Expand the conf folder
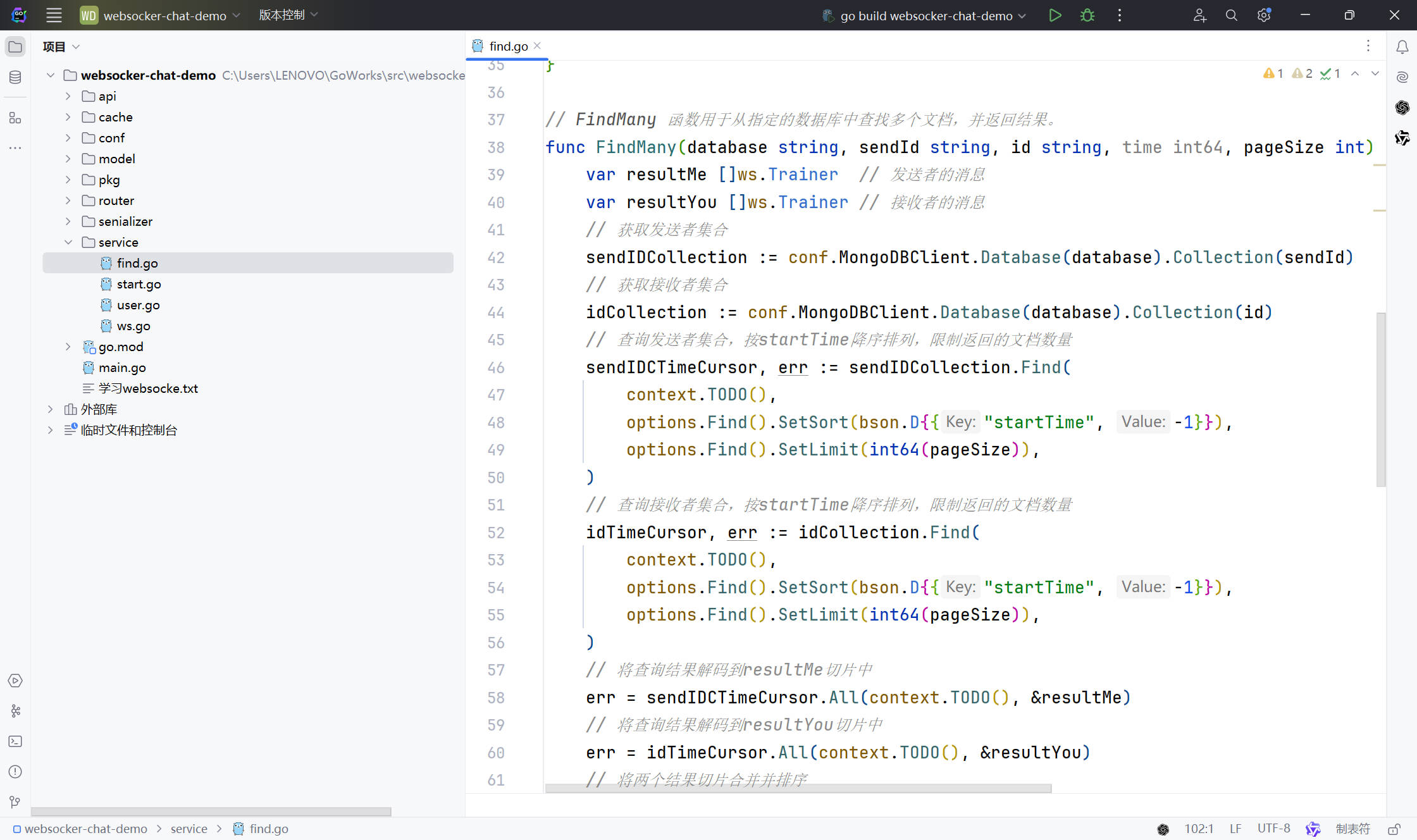This screenshot has width=1417, height=840. coord(68,138)
